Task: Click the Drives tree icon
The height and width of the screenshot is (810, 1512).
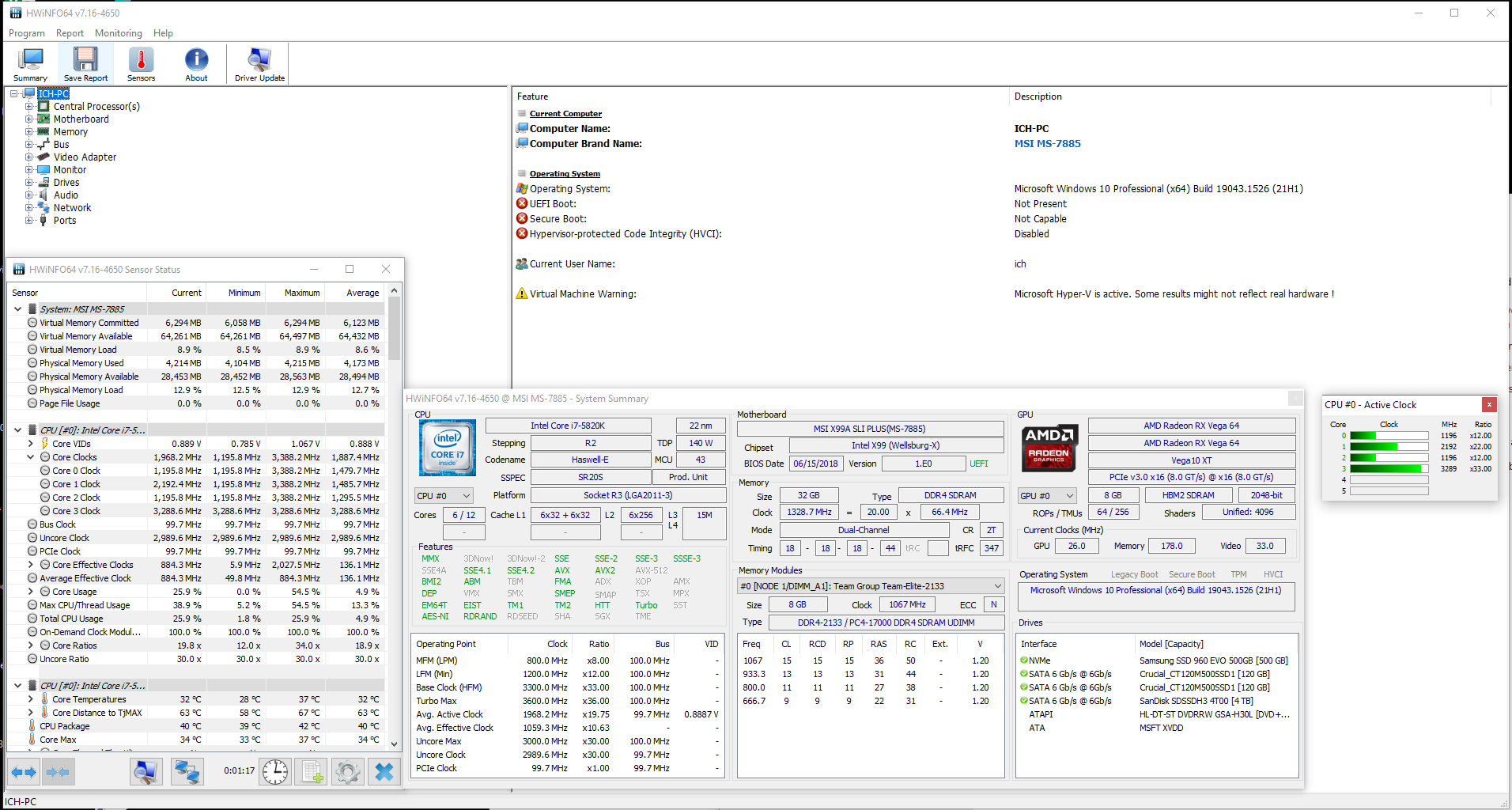Action: (x=43, y=182)
